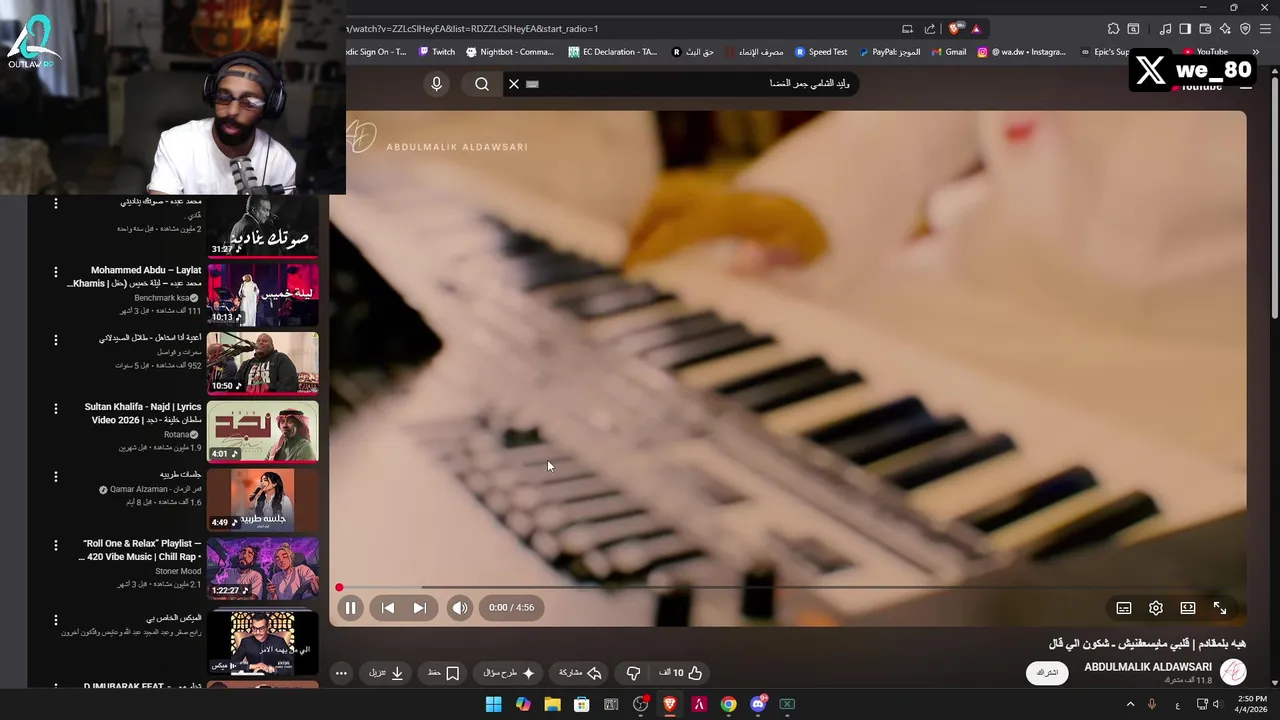Click the Brave Shields lion icon in address bar
The image size is (1280, 720).
[955, 29]
